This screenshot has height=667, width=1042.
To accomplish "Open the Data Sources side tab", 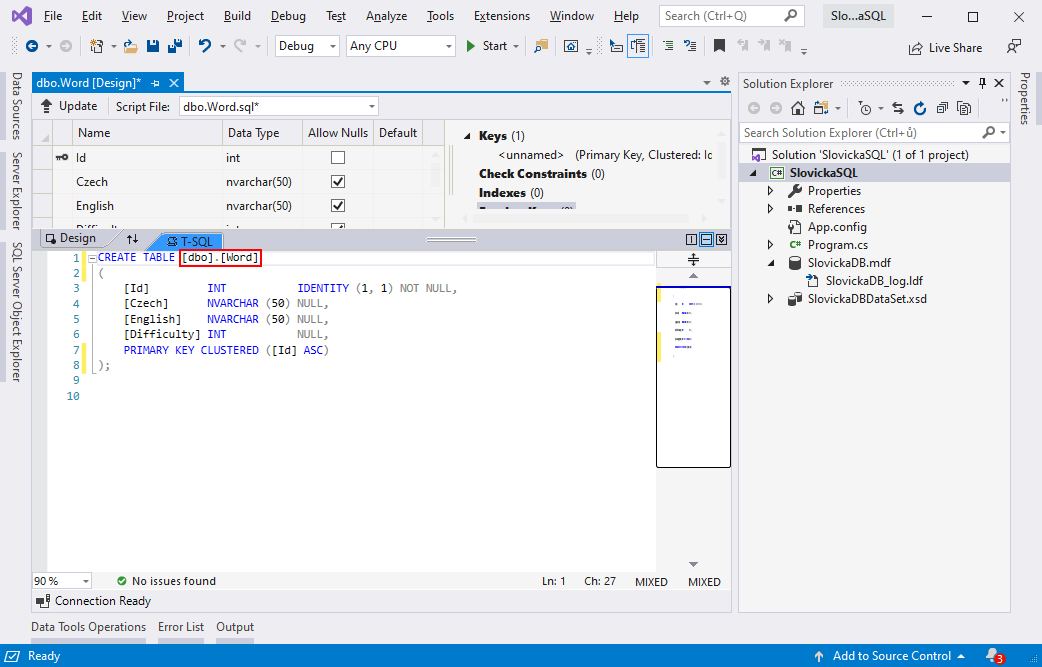I will click(17, 106).
